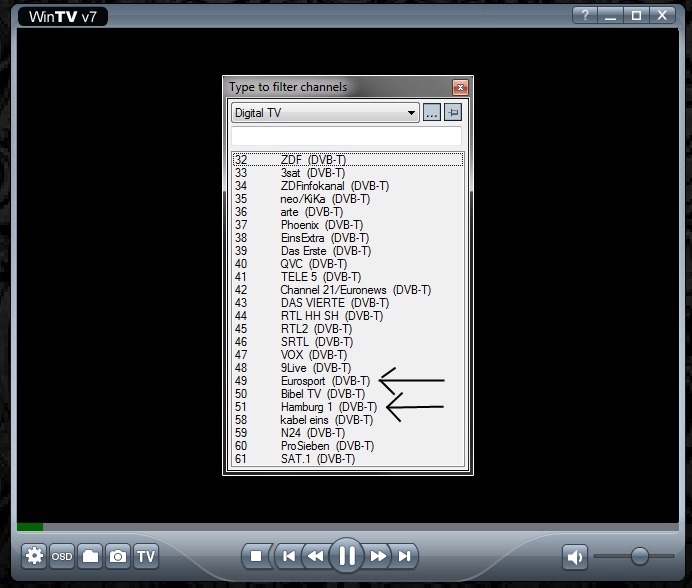This screenshot has width=692, height=588.
Task: Select channel 41 TELE 5
Action: [x=348, y=277]
